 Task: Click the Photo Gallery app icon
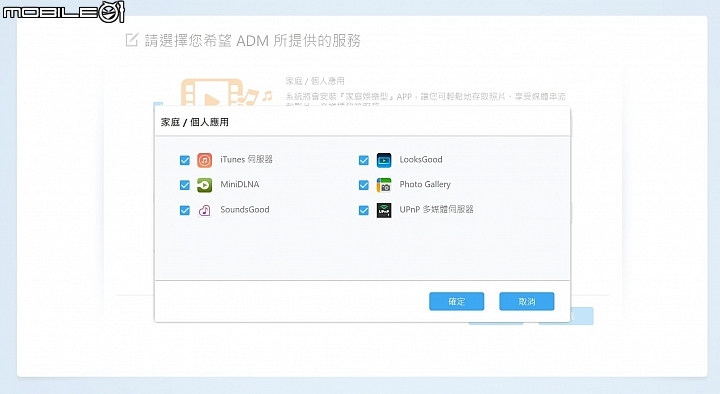pos(384,185)
